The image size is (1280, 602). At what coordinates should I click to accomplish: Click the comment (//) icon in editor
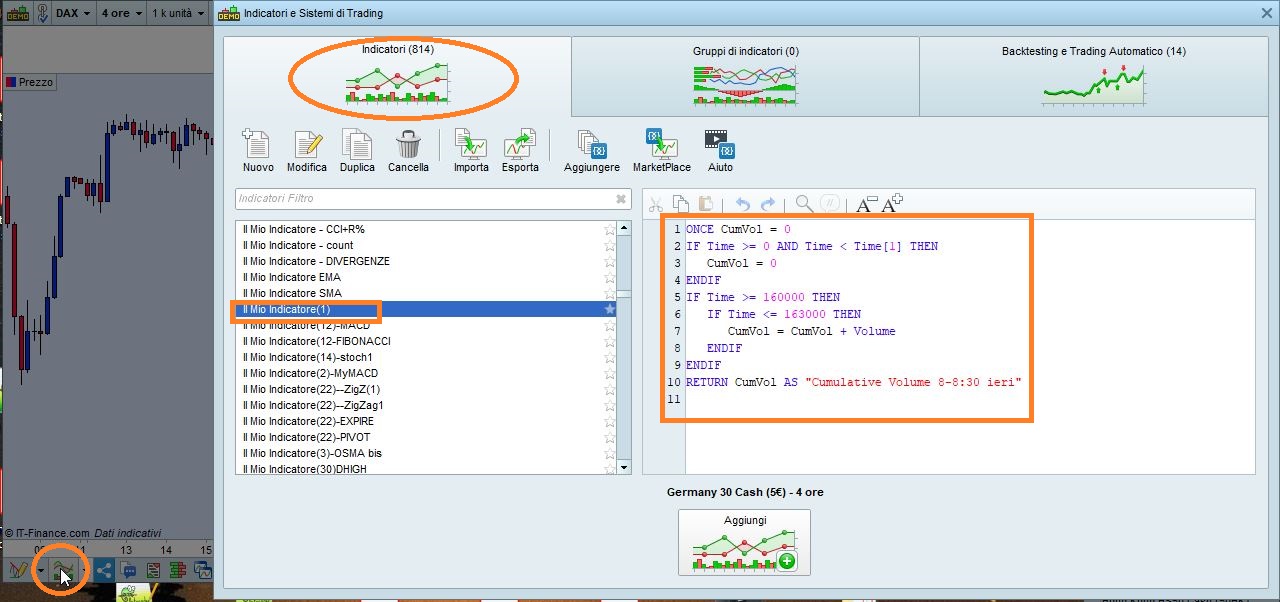(x=830, y=204)
